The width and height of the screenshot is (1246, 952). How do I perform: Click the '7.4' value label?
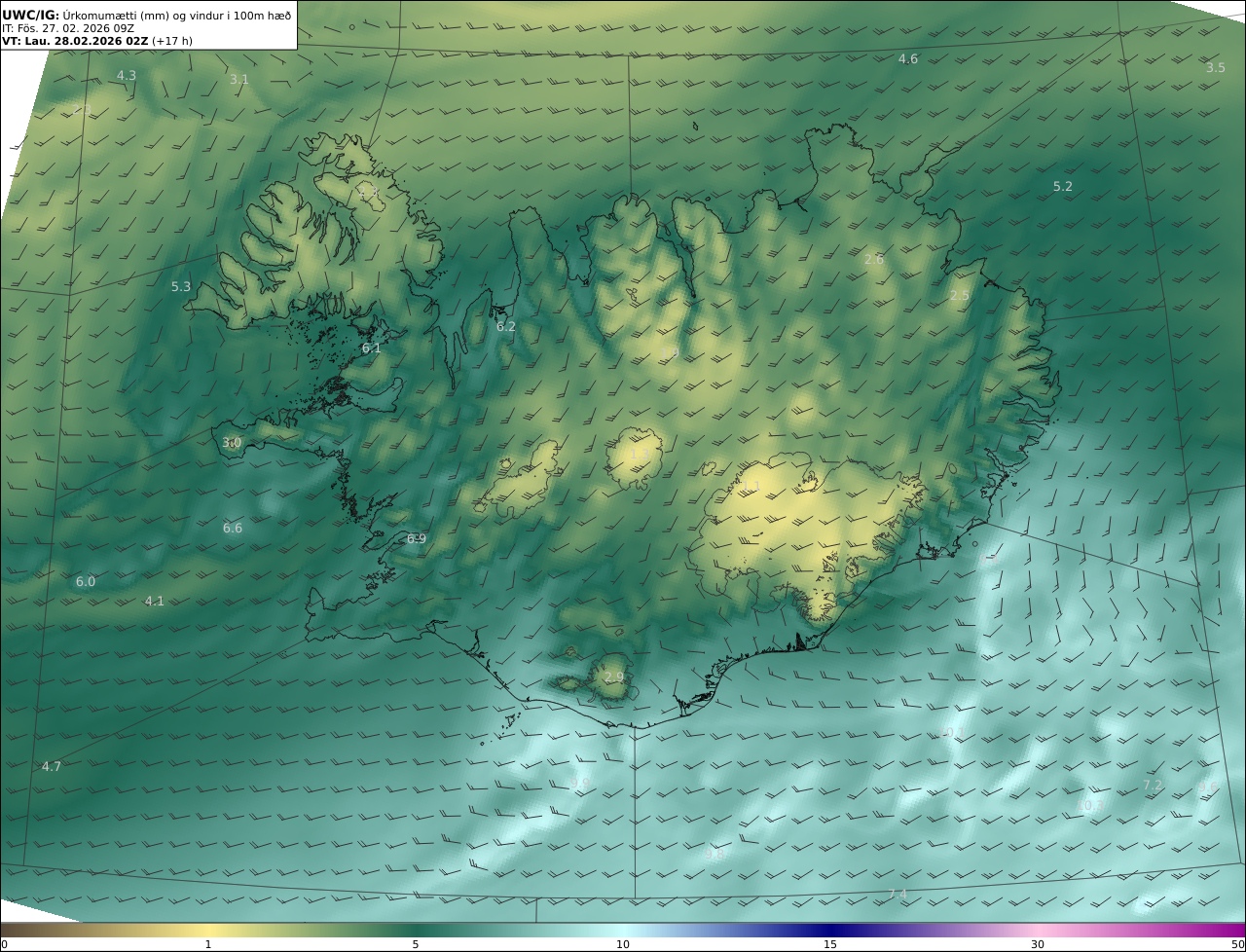898,894
